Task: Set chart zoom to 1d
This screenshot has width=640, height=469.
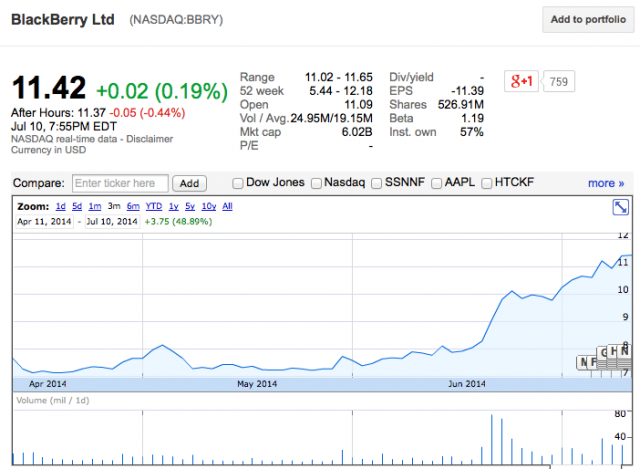Action: (60, 206)
